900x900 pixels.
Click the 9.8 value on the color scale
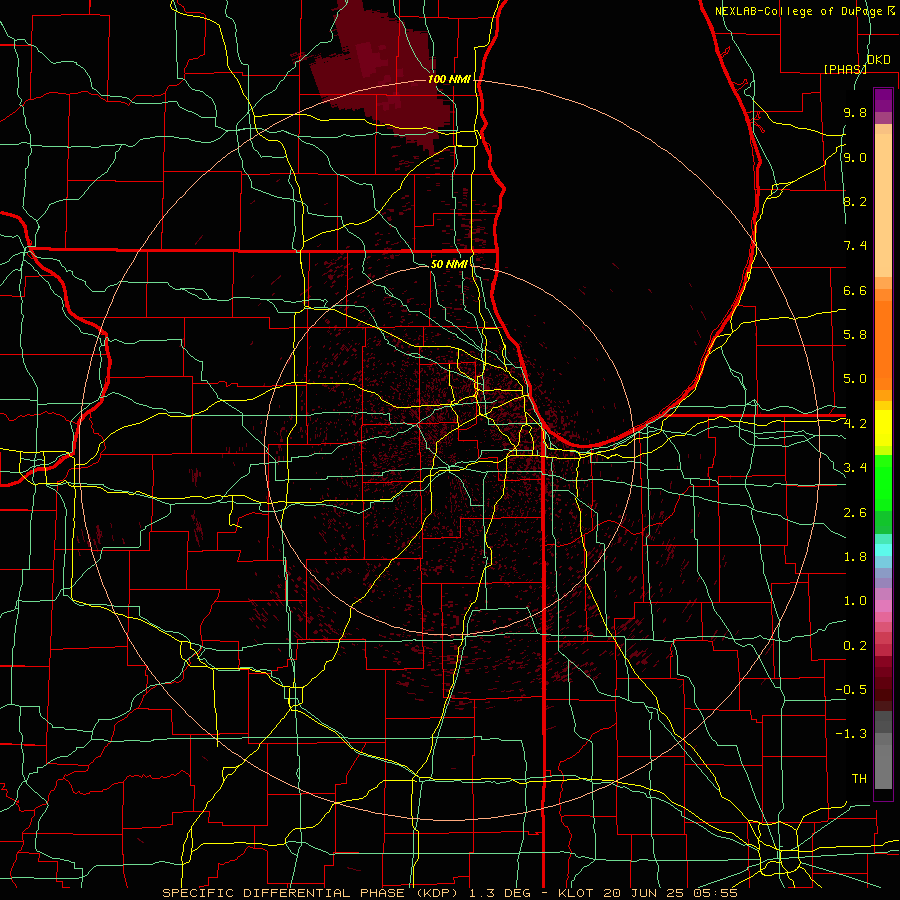(855, 112)
